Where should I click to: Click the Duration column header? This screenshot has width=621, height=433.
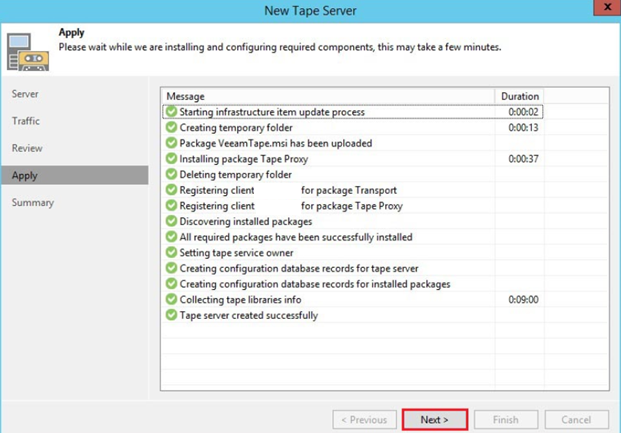coord(519,96)
